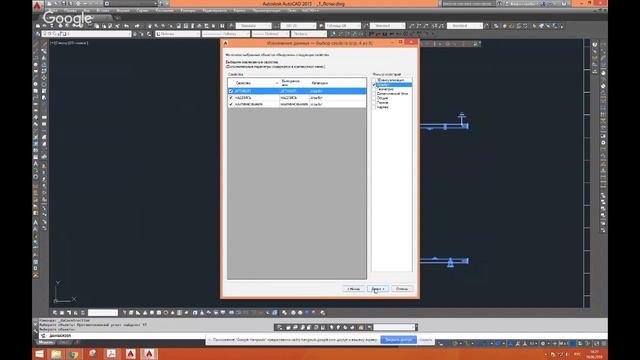Screen dimensions: 640x360
Task: Open the Windows Start button
Action: (x=39, y=353)
